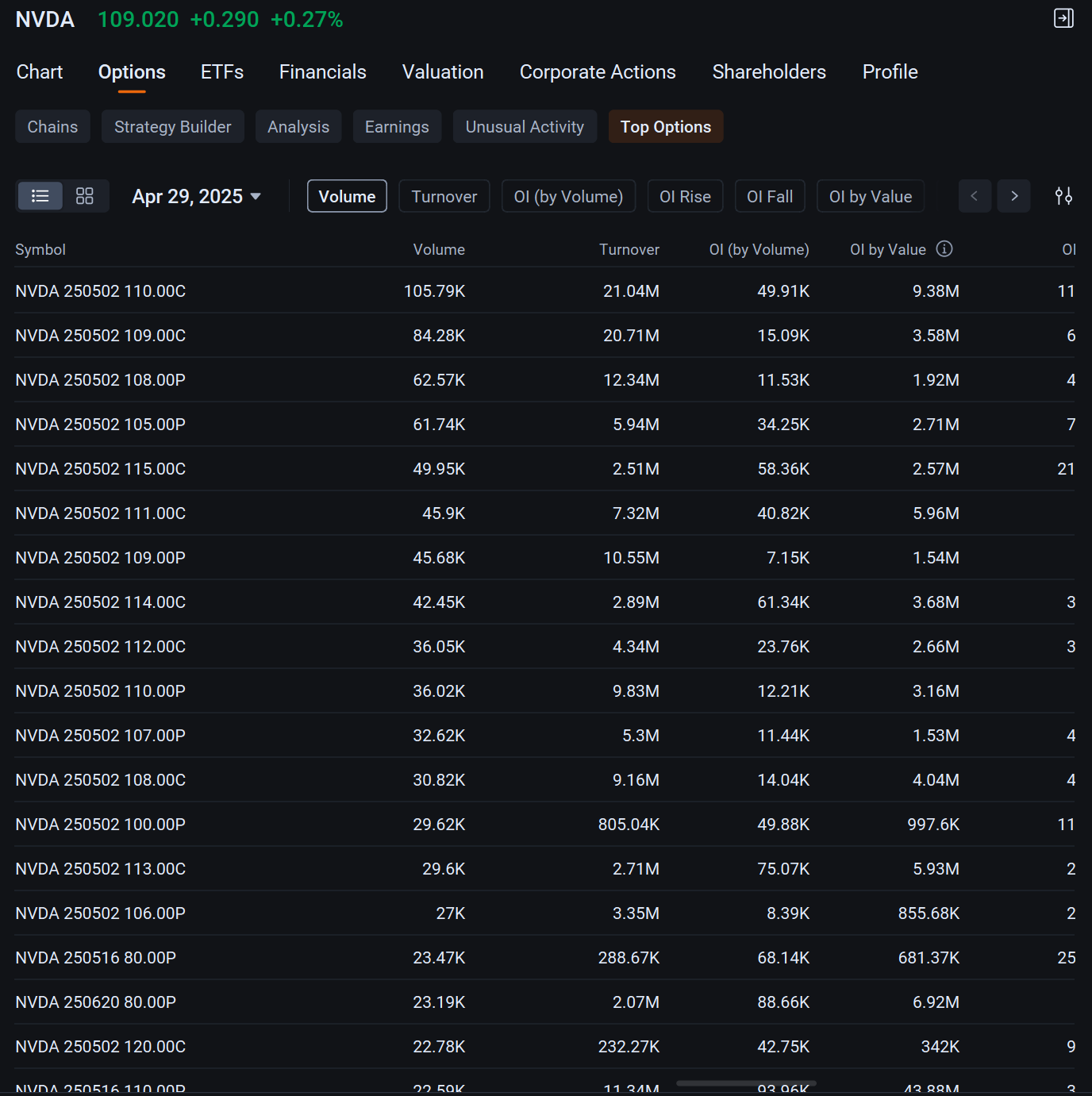This screenshot has width=1092, height=1096.
Task: Open NVDA 250502 112.00C option row
Action: 545,646
